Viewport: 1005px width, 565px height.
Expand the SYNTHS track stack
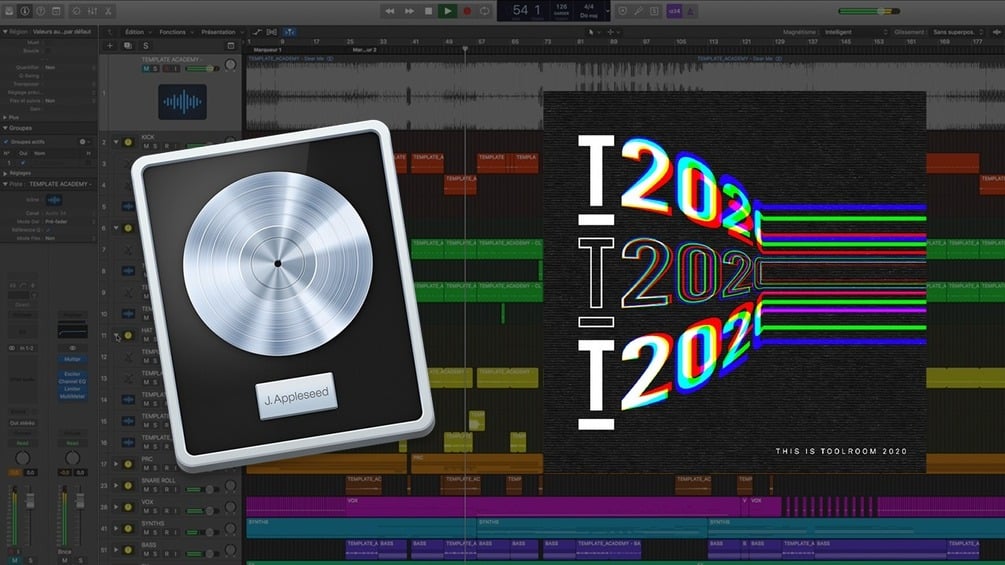pyautogui.click(x=116, y=528)
